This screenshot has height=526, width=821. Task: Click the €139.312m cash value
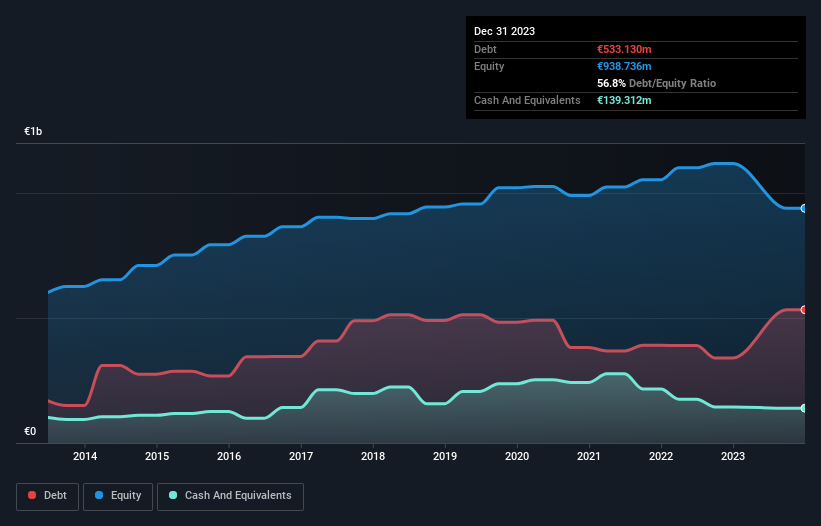pos(624,100)
